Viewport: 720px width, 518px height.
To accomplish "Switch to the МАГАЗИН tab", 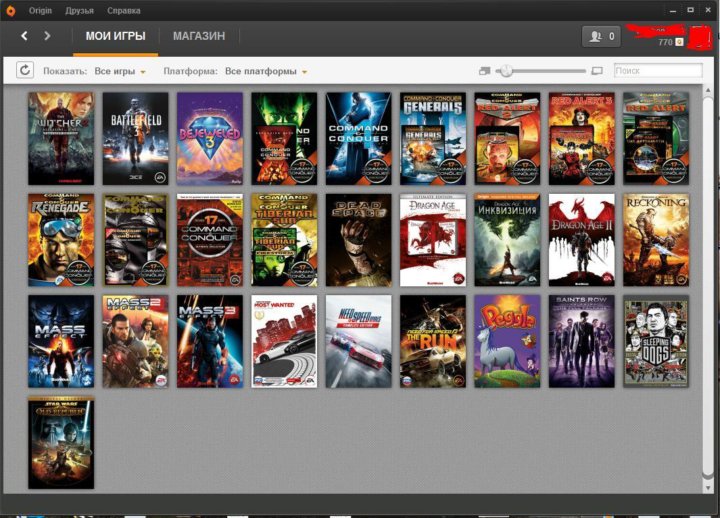I will click(199, 36).
